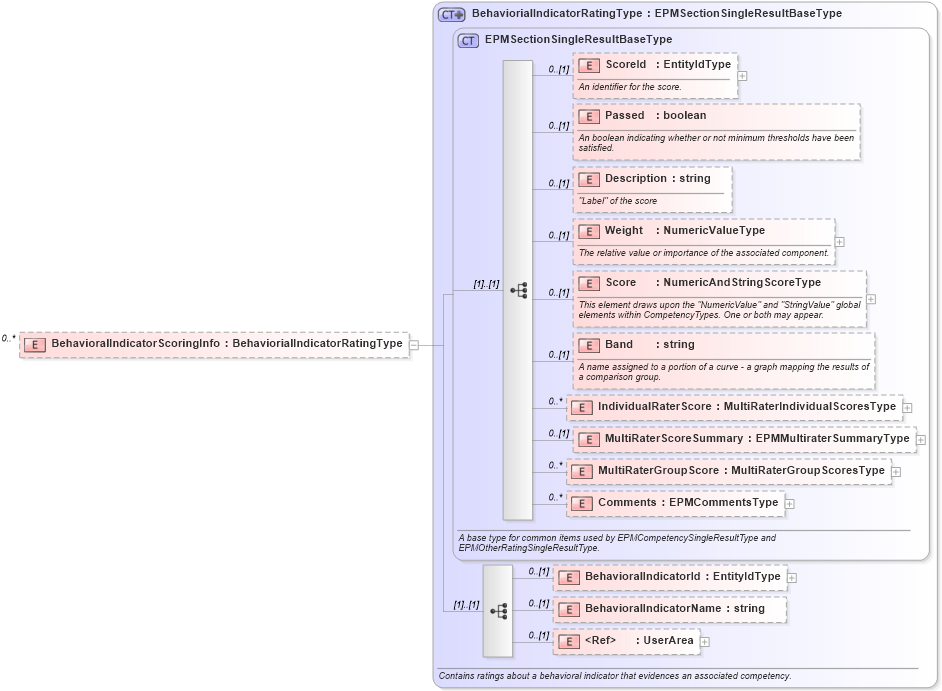Image resolution: width=942 pixels, height=691 pixels.
Task: Click the E icon of BehavioralIndicatorId
Action: [x=568, y=577]
